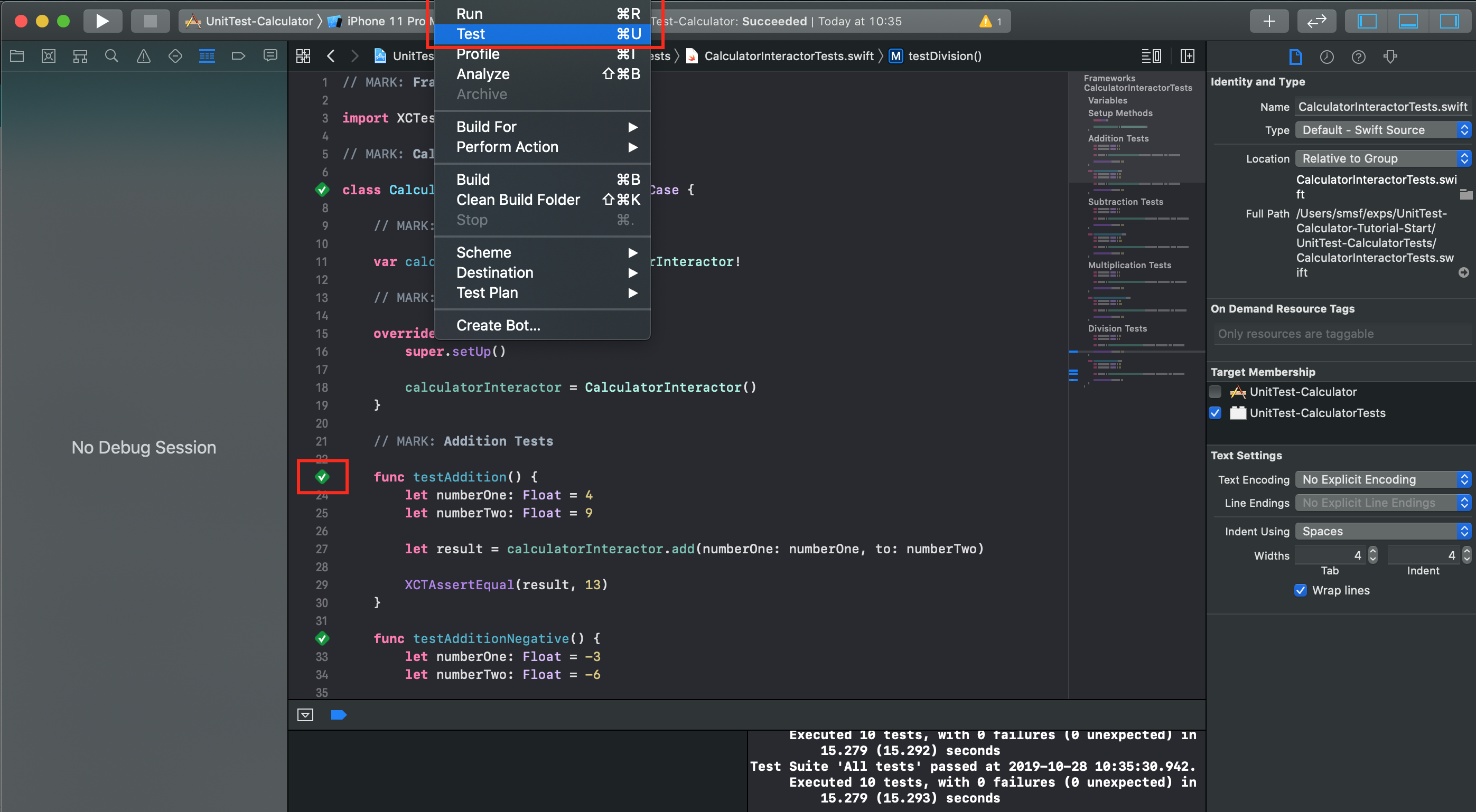Choose file location folder icon
This screenshot has height=812, width=1476.
(1465, 194)
